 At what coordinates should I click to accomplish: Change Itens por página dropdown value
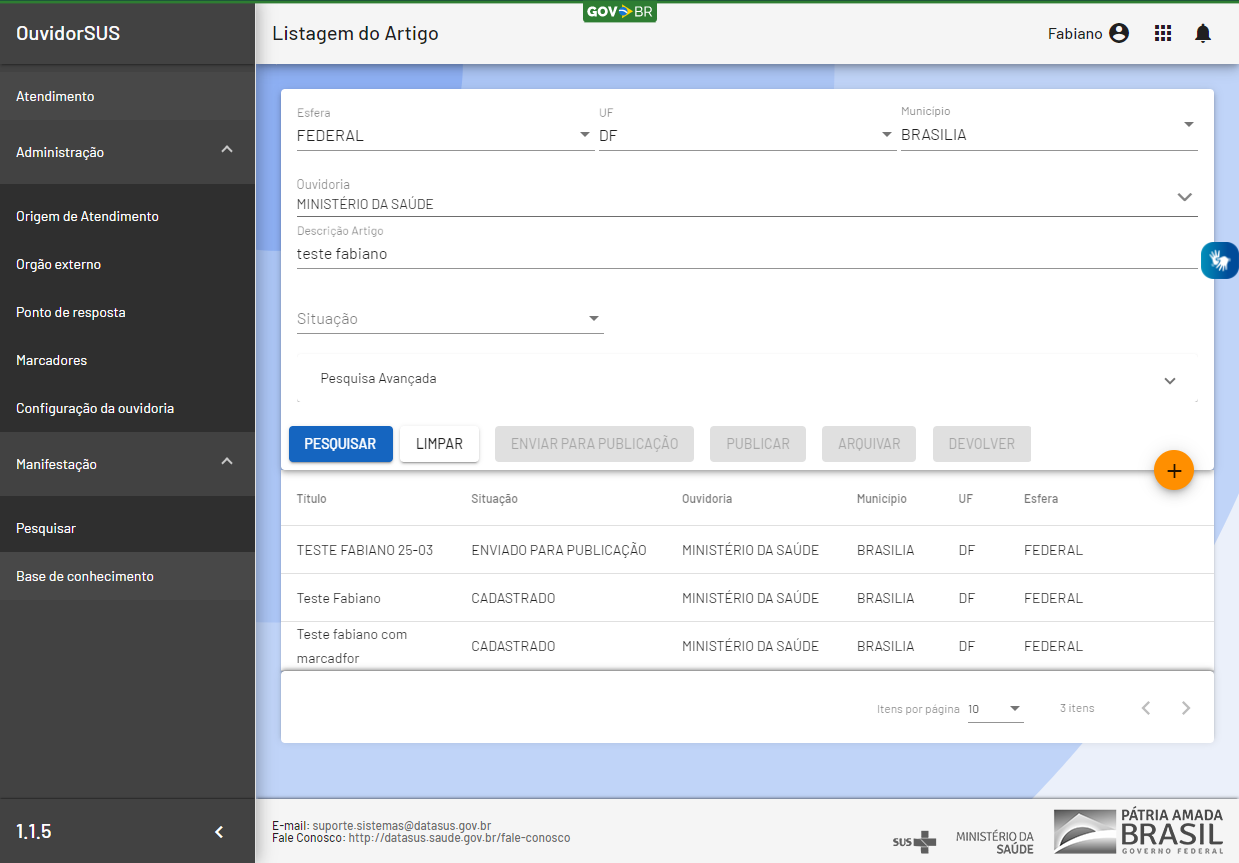pos(995,708)
